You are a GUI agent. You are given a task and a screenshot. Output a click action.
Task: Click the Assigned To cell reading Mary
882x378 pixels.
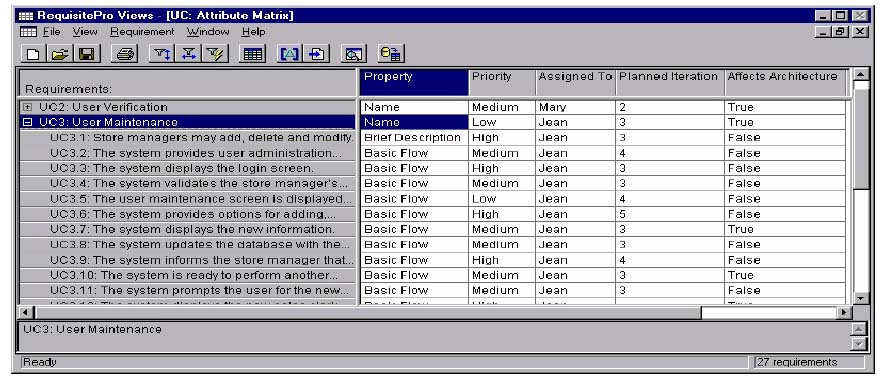(576, 107)
